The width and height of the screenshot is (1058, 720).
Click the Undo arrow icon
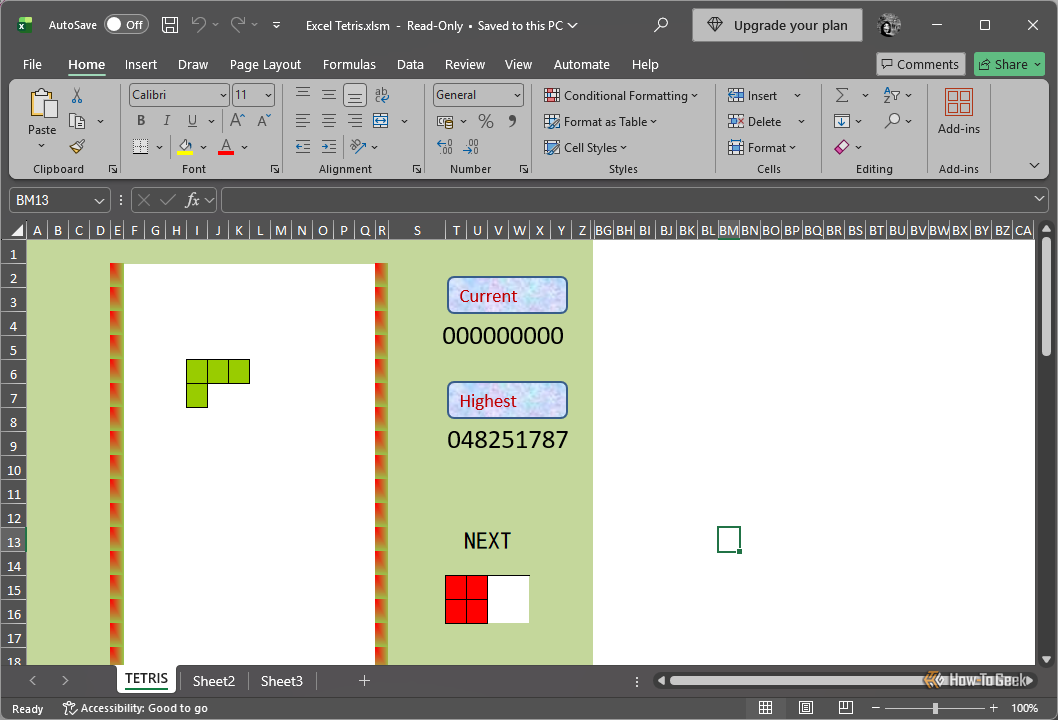pos(198,25)
